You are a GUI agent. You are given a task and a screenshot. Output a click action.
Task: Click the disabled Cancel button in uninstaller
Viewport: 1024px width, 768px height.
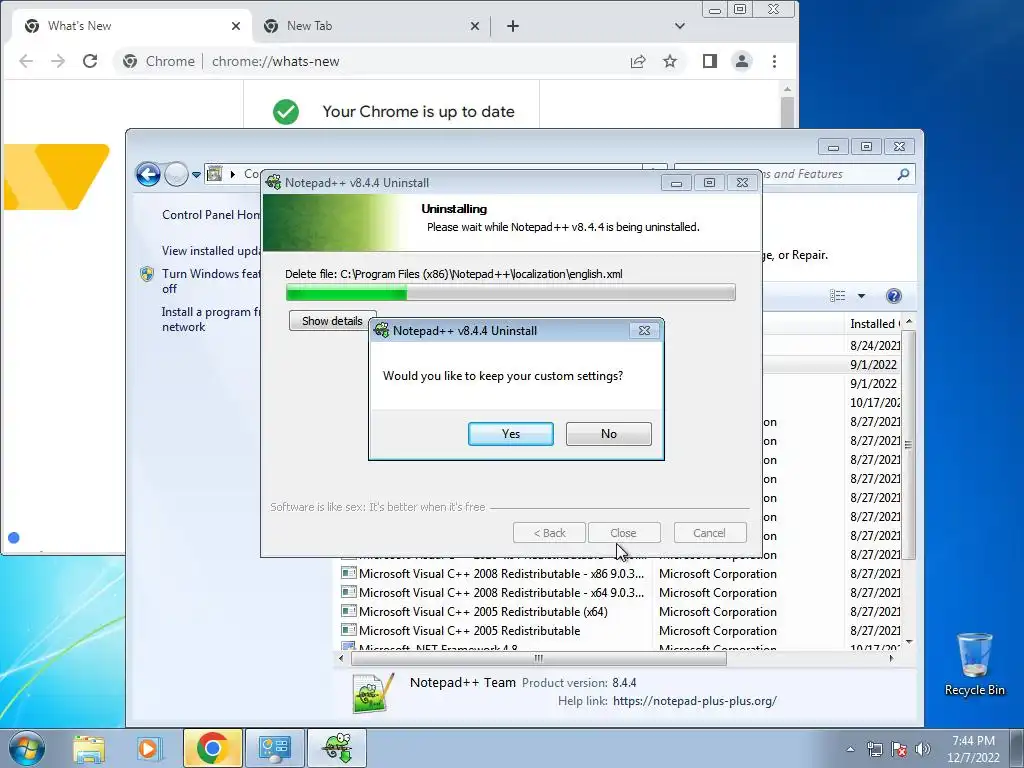tap(709, 533)
